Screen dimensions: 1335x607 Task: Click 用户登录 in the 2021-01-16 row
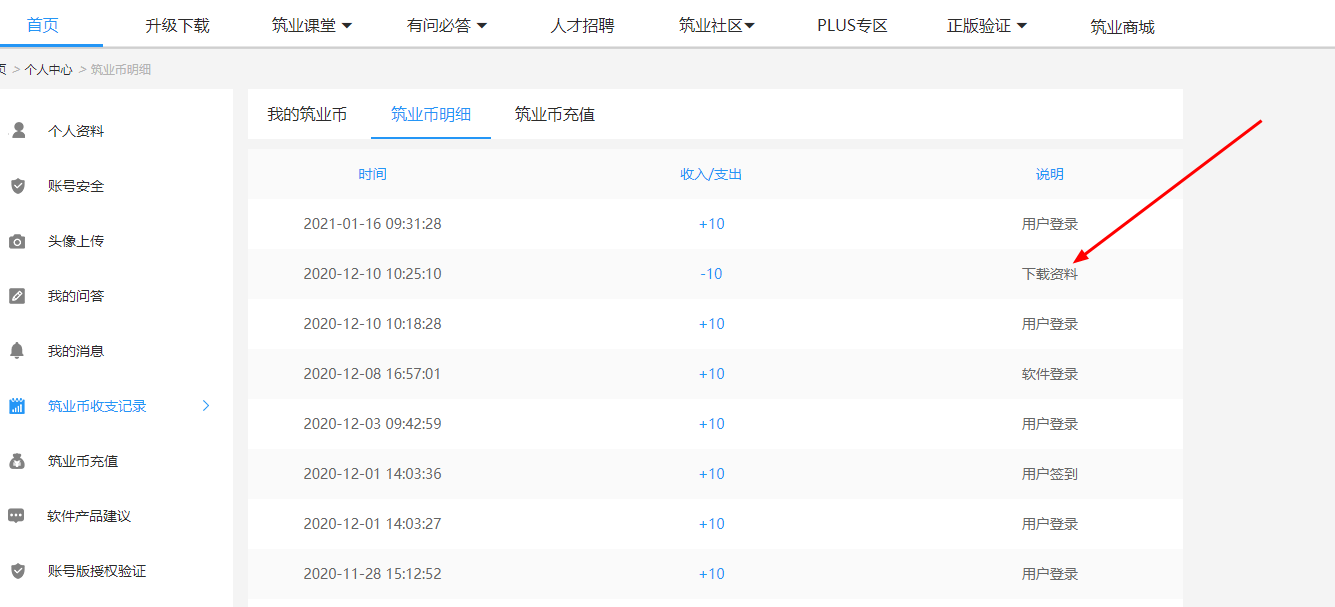coord(1050,224)
